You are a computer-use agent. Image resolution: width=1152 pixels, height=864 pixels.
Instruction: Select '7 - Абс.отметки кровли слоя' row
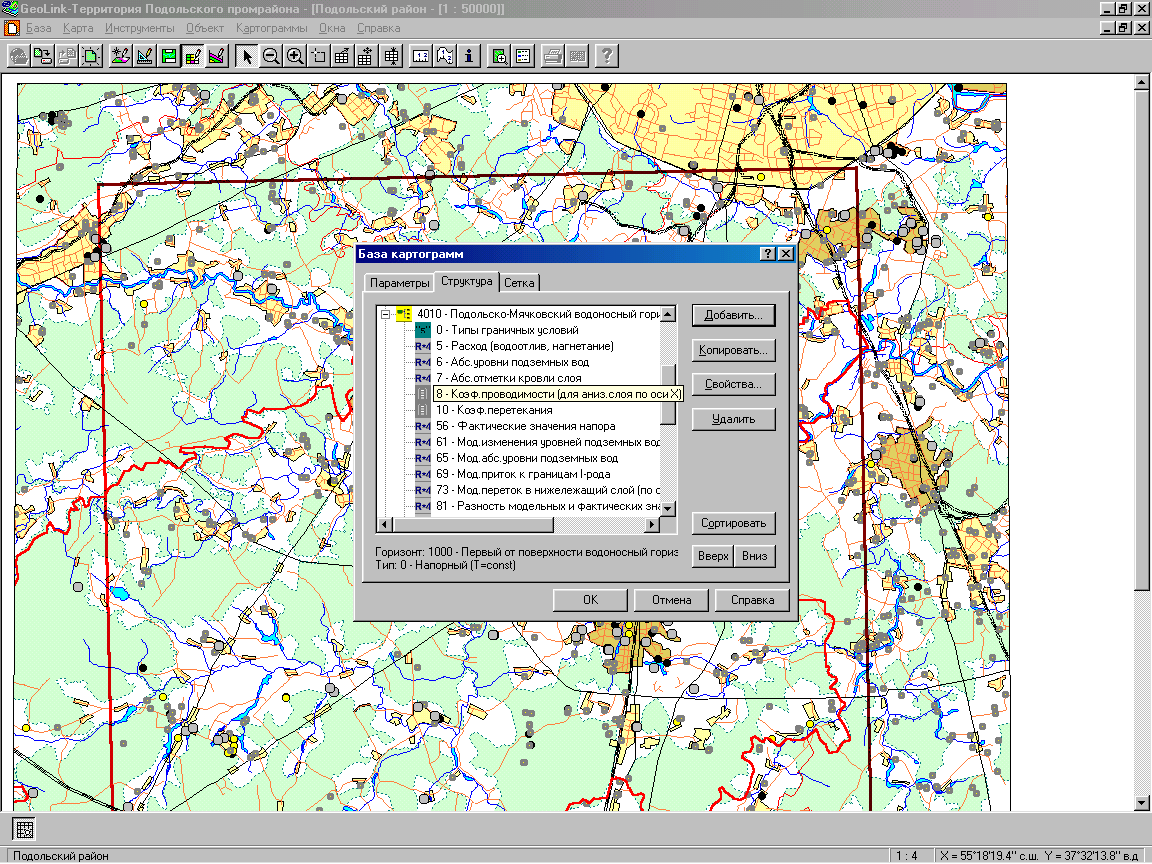508,378
